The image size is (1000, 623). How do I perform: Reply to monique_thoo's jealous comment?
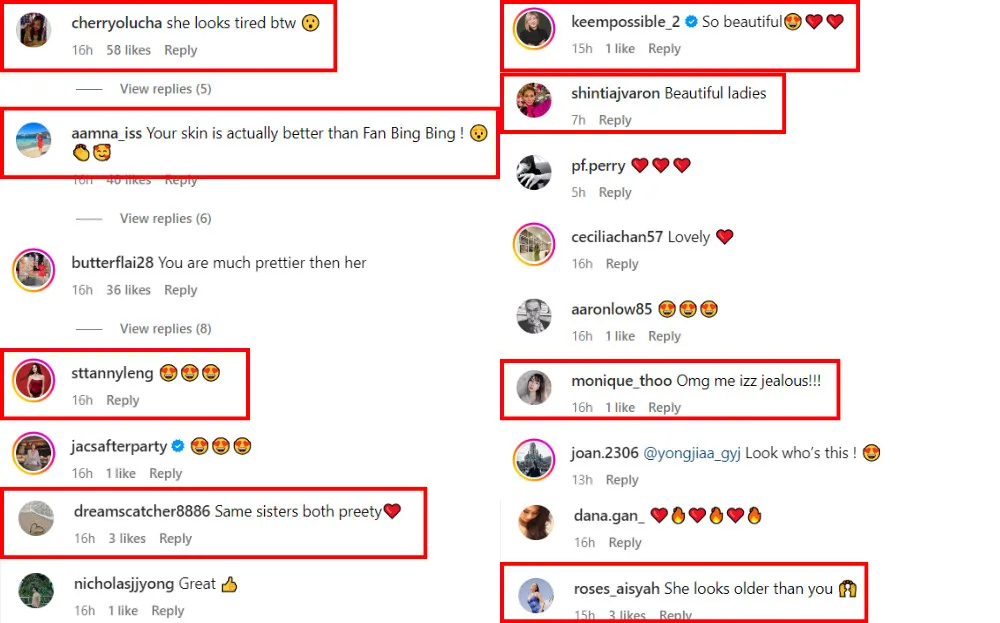point(664,408)
